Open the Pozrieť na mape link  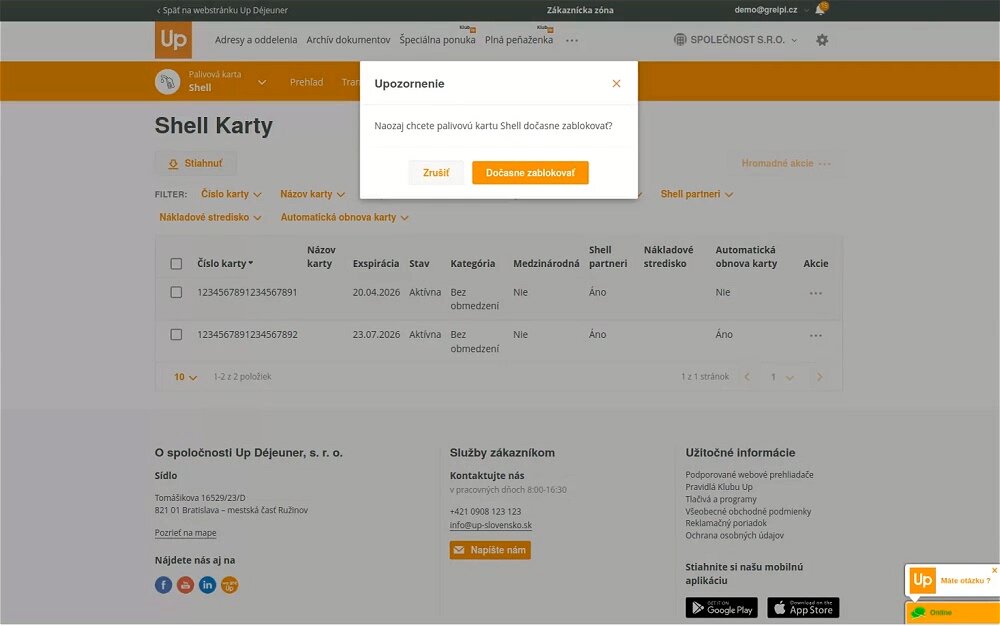pyautogui.click(x=186, y=533)
